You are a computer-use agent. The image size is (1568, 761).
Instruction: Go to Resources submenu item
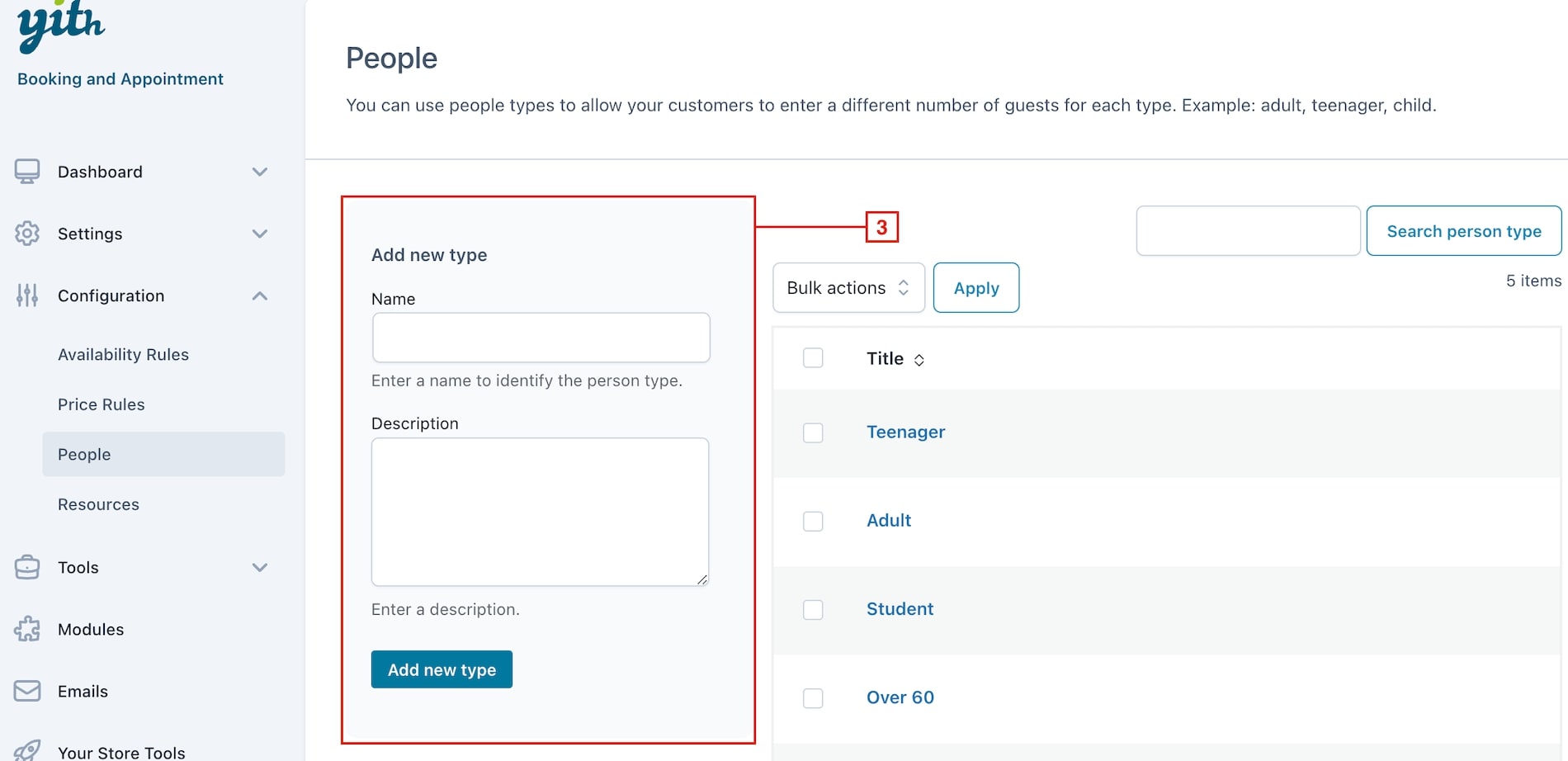coord(98,504)
